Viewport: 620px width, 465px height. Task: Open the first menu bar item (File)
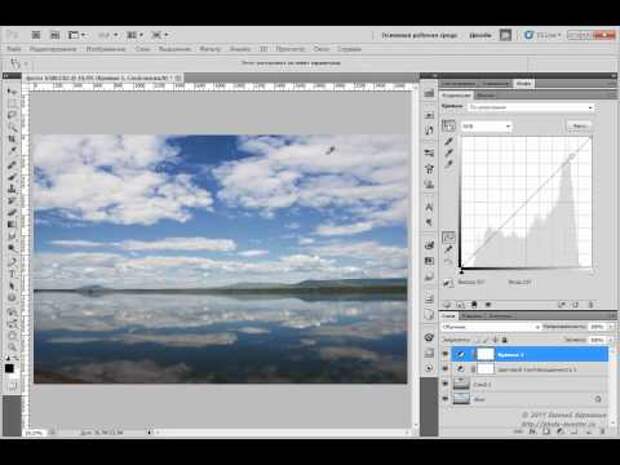pos(14,49)
